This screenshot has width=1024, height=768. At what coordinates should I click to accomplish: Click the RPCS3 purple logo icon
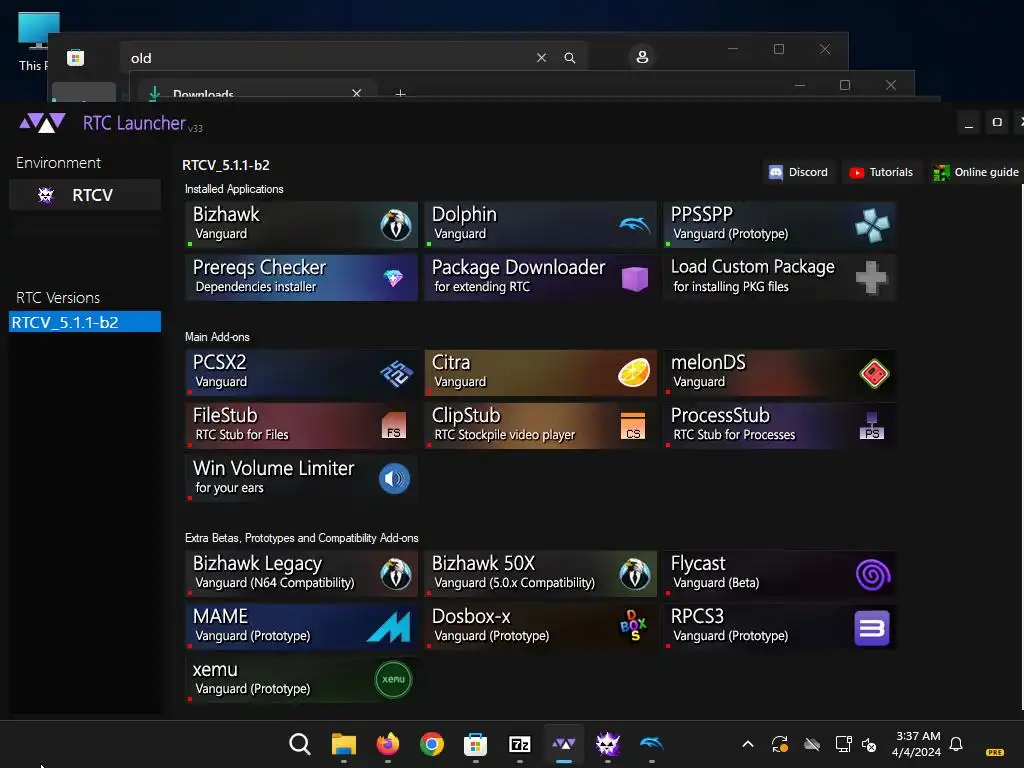click(872, 628)
